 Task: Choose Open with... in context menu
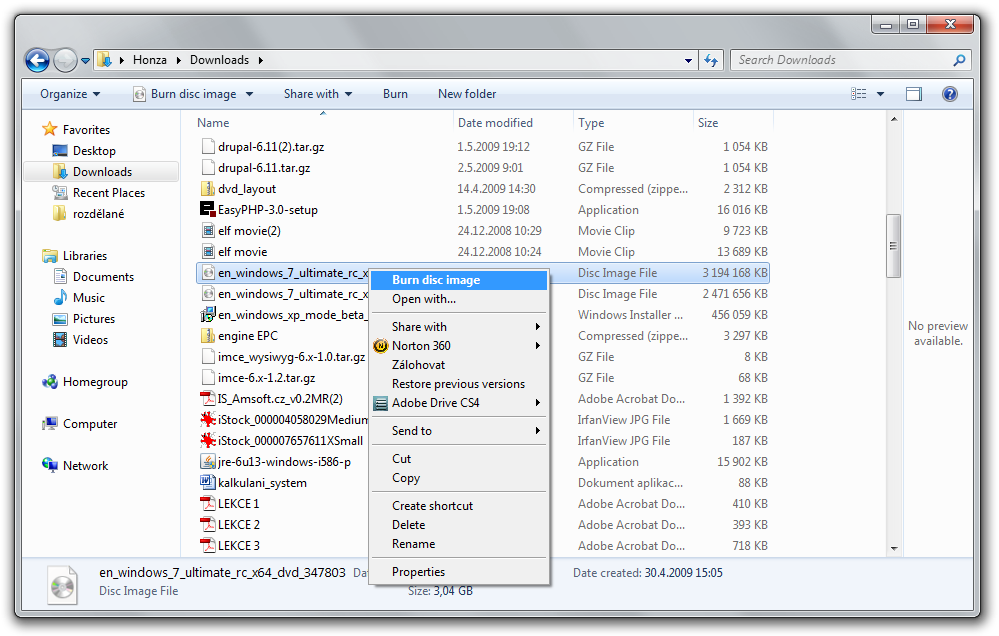[x=459, y=299]
